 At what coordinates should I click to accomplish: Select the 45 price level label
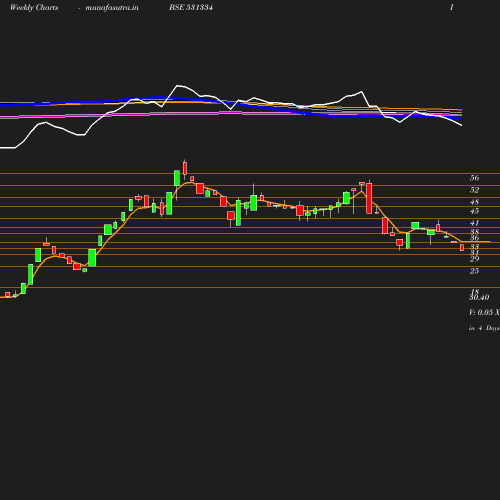tap(474, 211)
